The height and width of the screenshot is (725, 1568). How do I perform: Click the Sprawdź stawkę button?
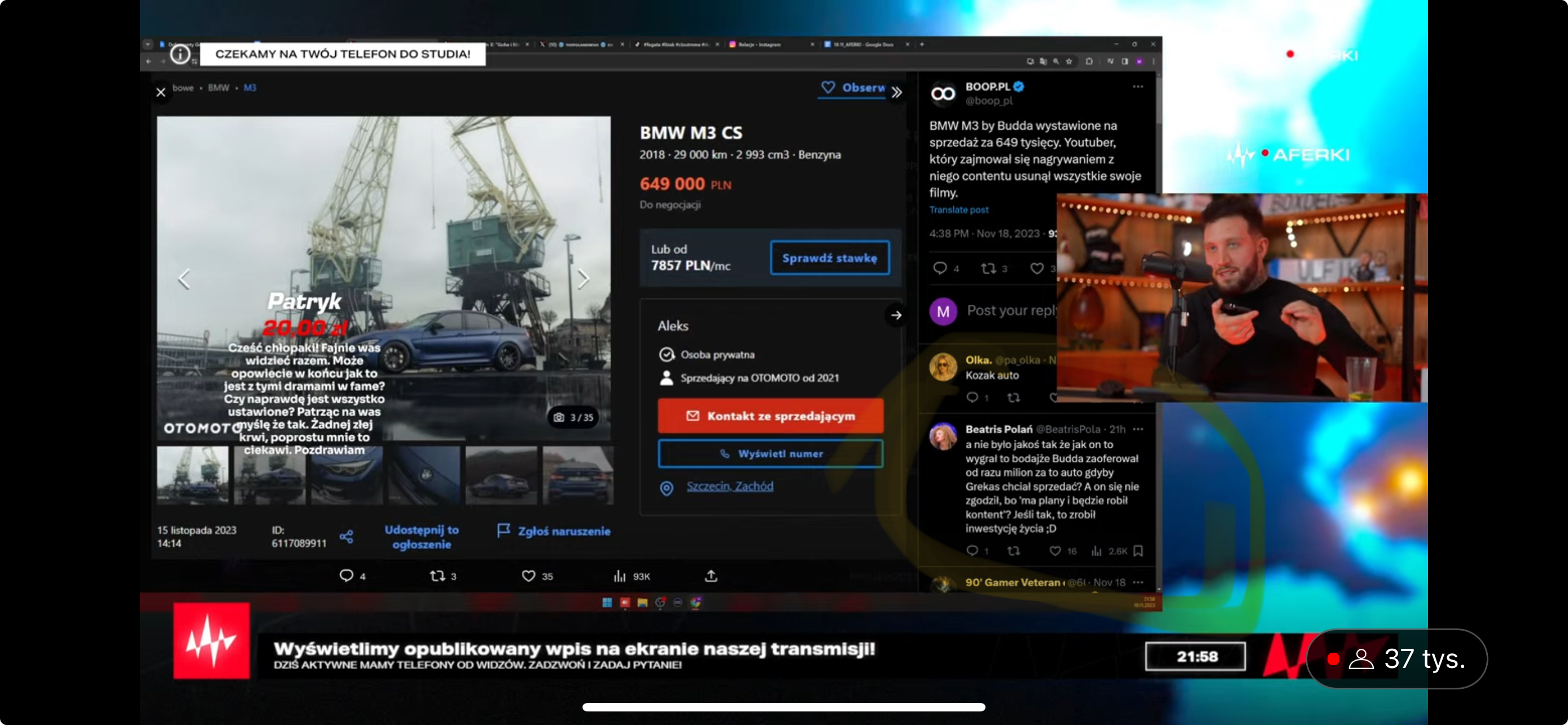point(829,258)
